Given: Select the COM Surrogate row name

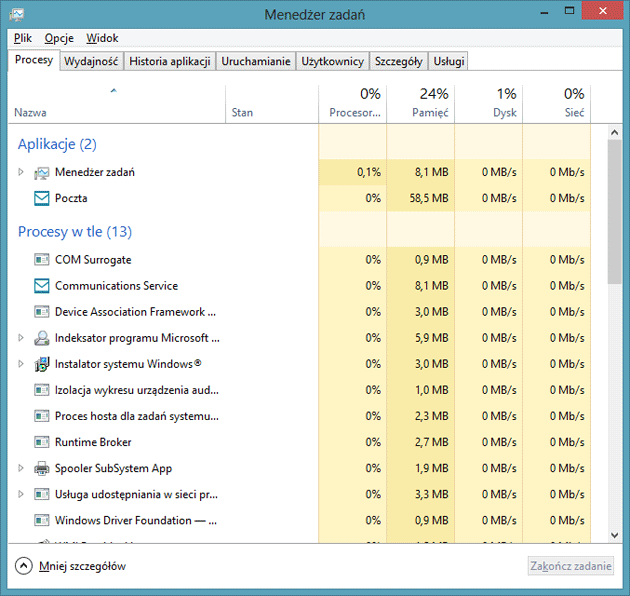Looking at the screenshot, I should click(93, 260).
